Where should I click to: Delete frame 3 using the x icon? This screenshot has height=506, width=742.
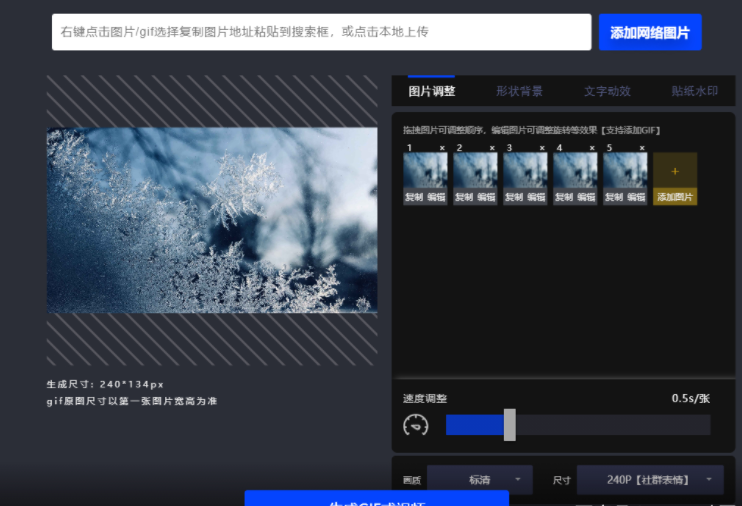pos(542,148)
